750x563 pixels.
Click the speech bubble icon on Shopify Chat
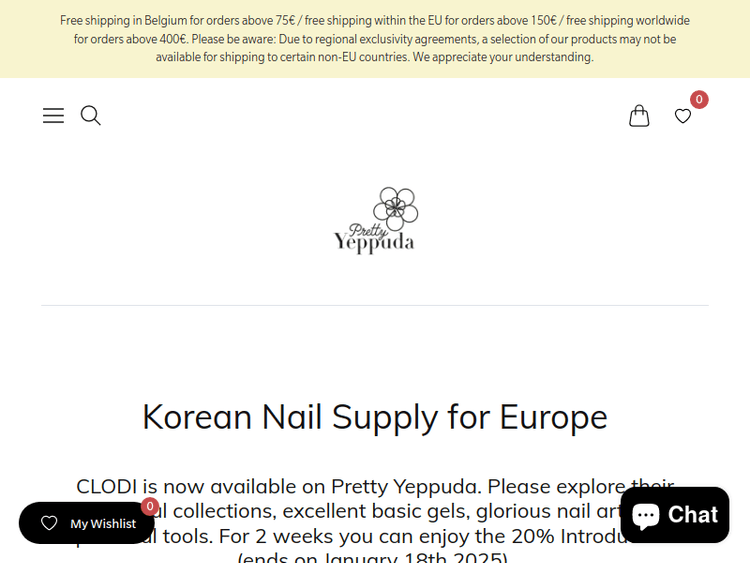click(x=646, y=515)
